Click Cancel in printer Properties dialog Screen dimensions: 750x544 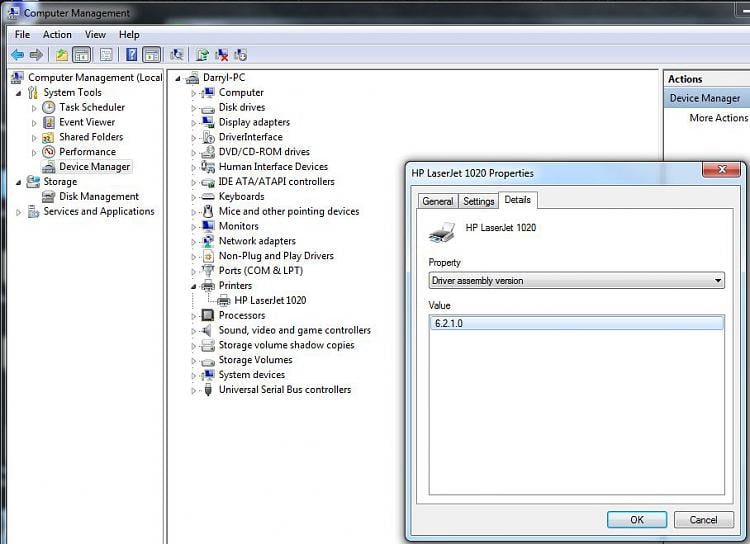pos(703,520)
